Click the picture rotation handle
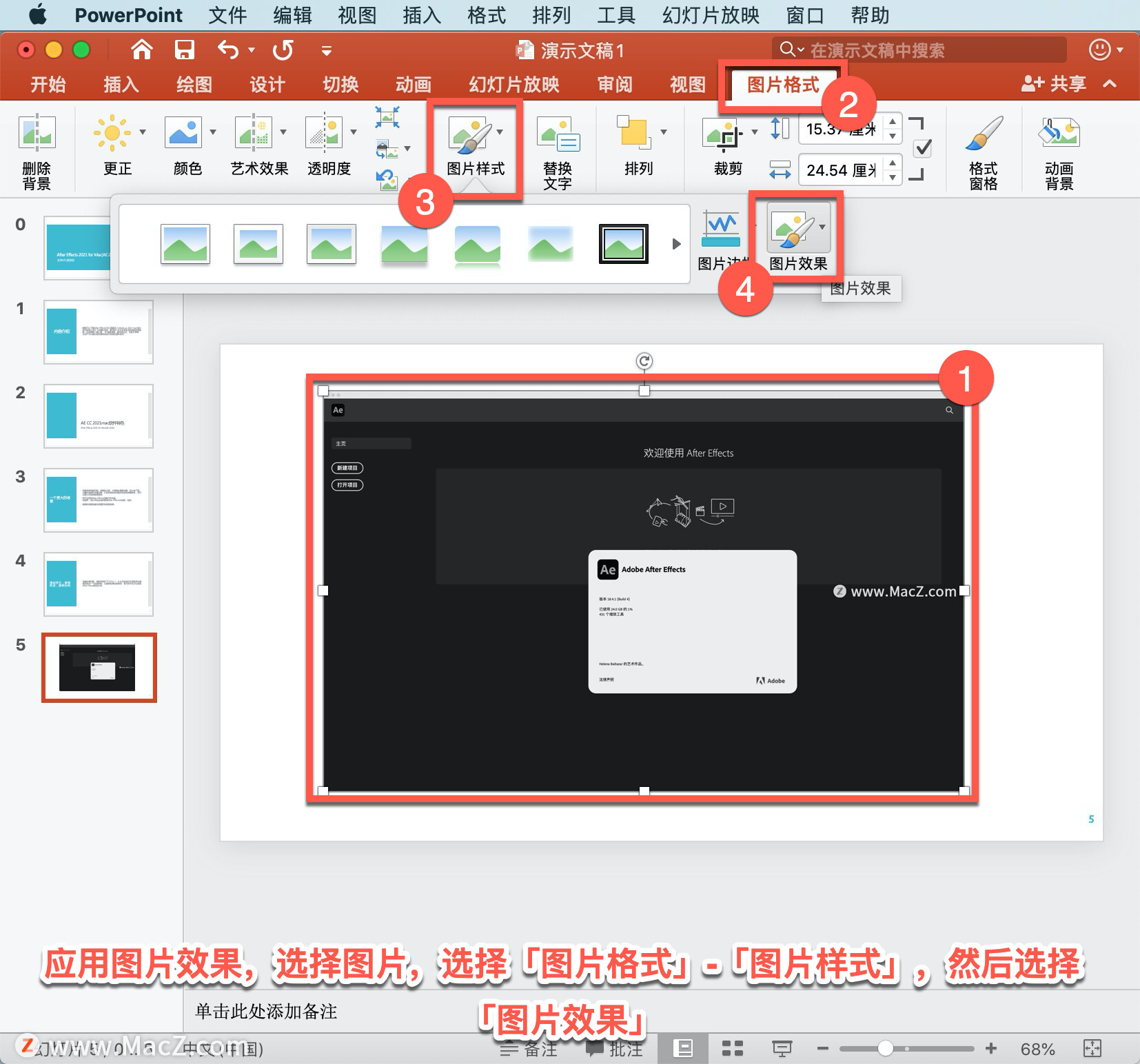This screenshot has width=1140, height=1064. (x=644, y=361)
